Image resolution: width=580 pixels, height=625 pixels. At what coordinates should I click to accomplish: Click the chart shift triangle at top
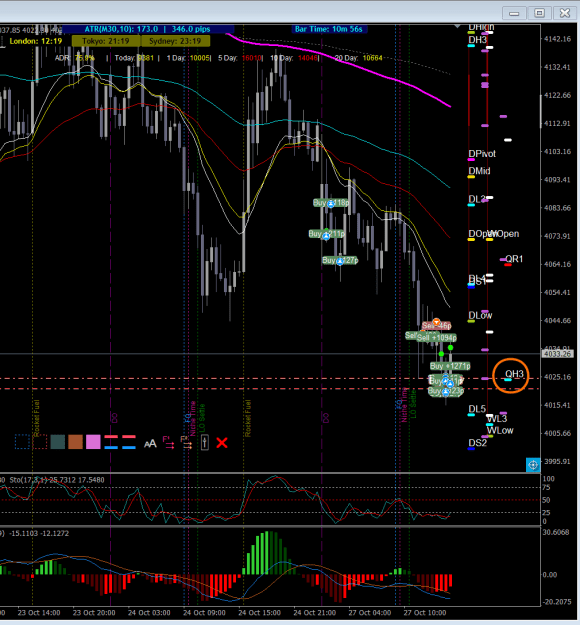[457, 26]
